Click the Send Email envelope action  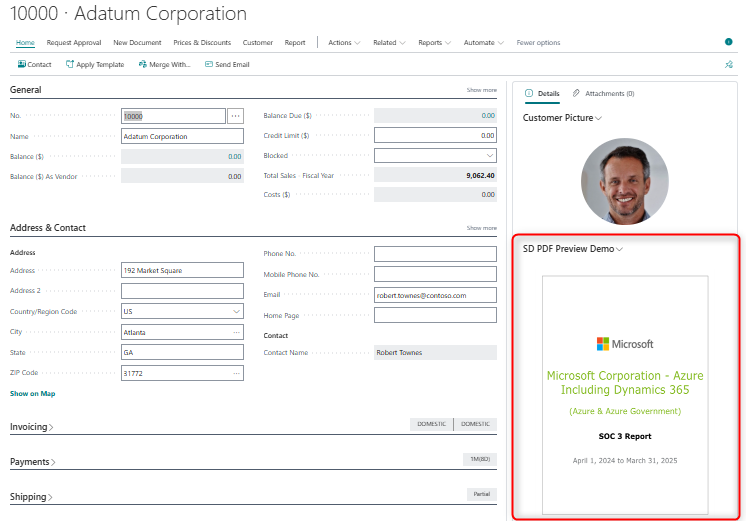click(209, 64)
